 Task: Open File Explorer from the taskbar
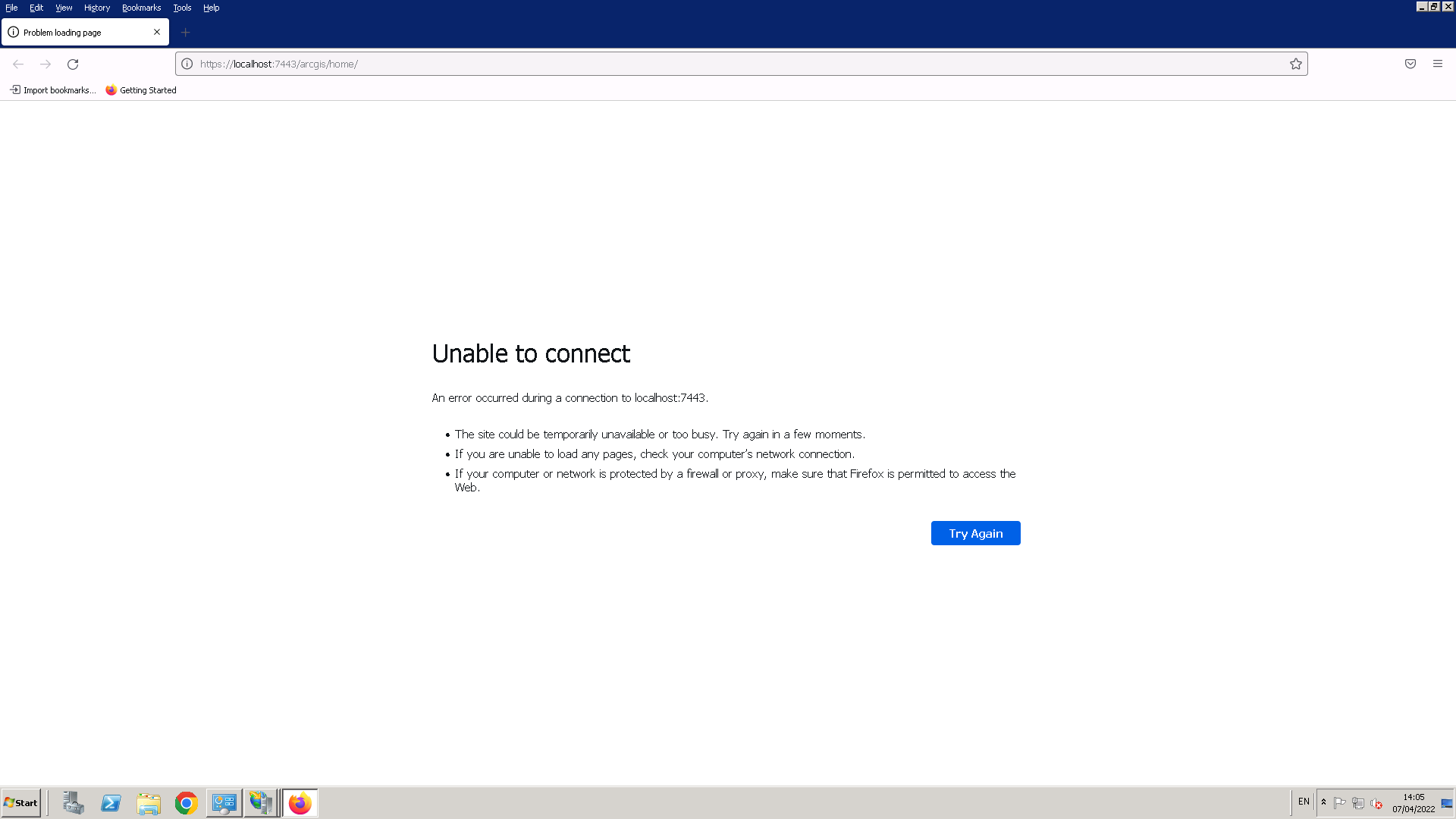[x=149, y=802]
